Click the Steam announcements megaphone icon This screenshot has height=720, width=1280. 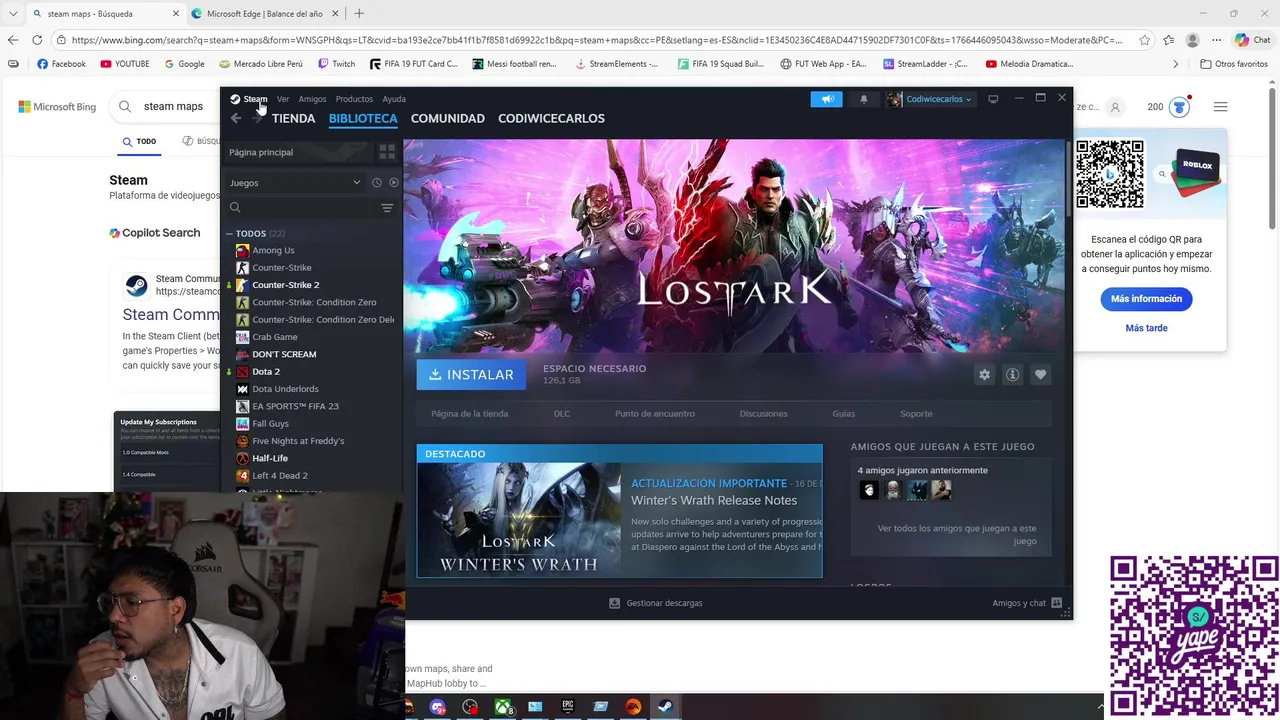coord(826,99)
